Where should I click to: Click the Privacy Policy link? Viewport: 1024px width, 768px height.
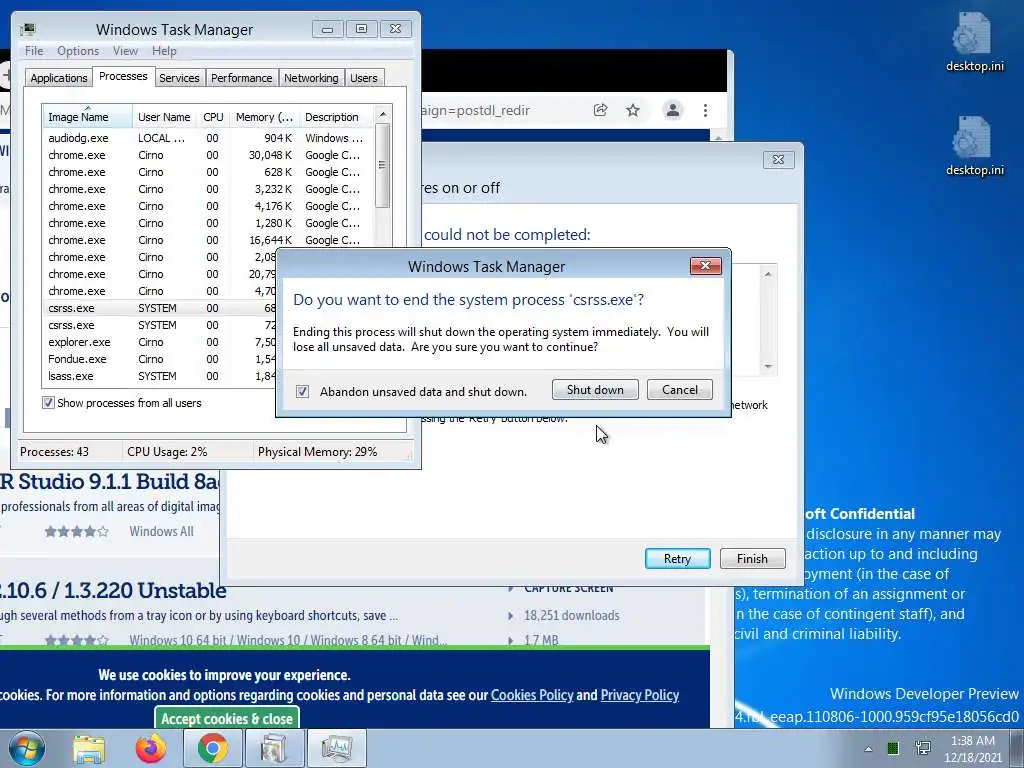pos(639,695)
